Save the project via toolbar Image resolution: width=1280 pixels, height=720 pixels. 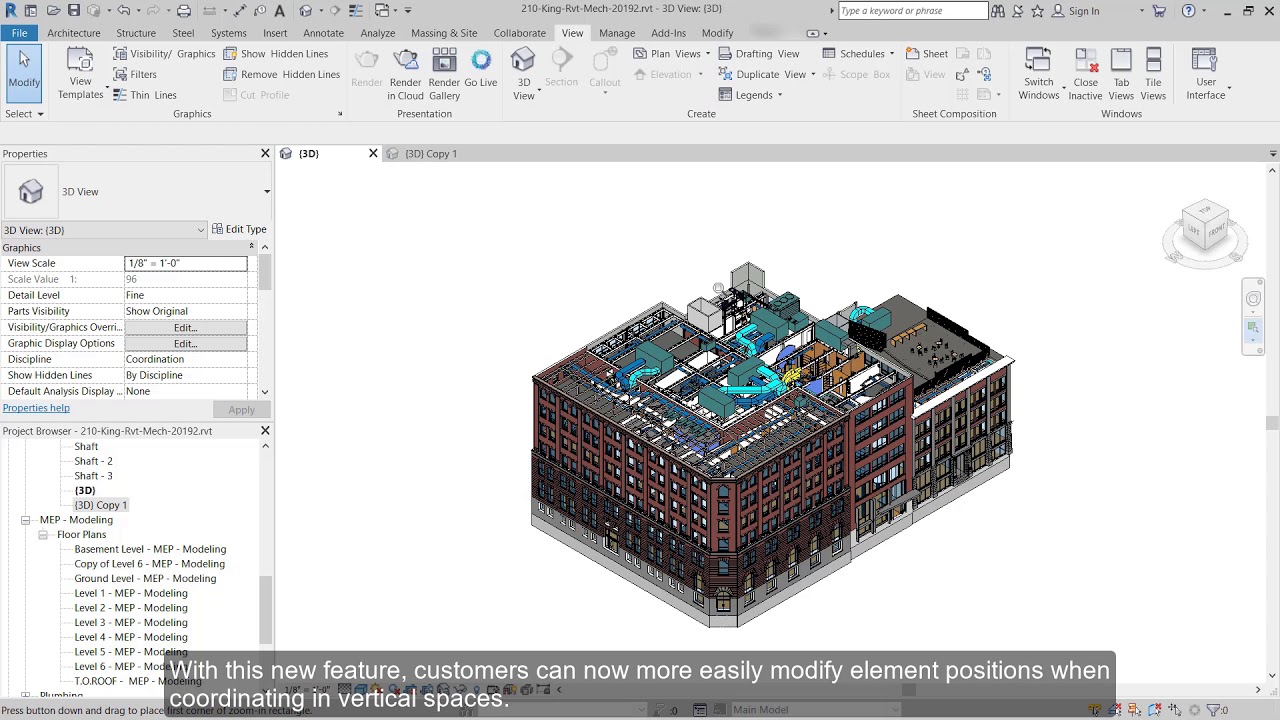[74, 11]
